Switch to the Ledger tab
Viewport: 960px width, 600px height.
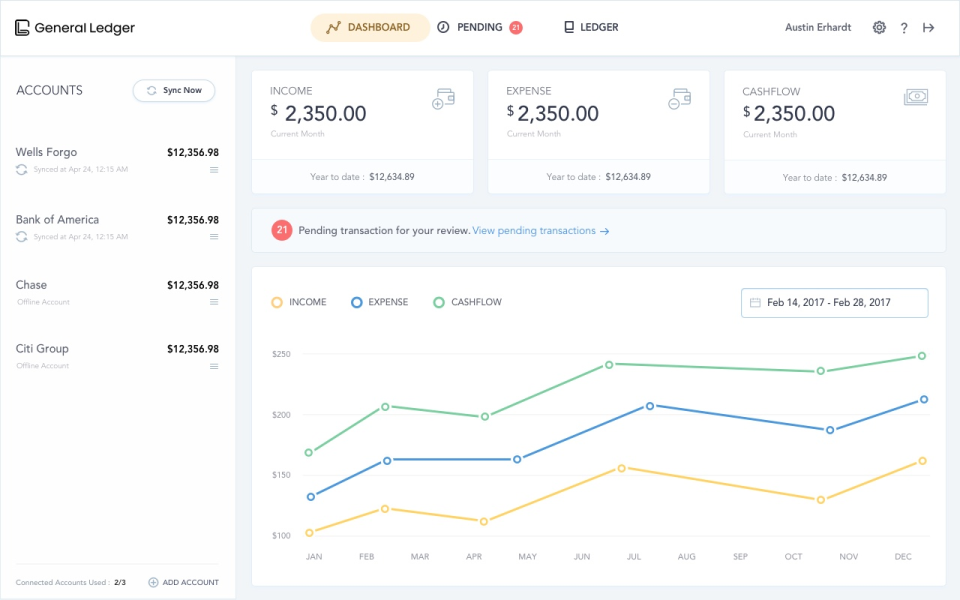(x=591, y=28)
